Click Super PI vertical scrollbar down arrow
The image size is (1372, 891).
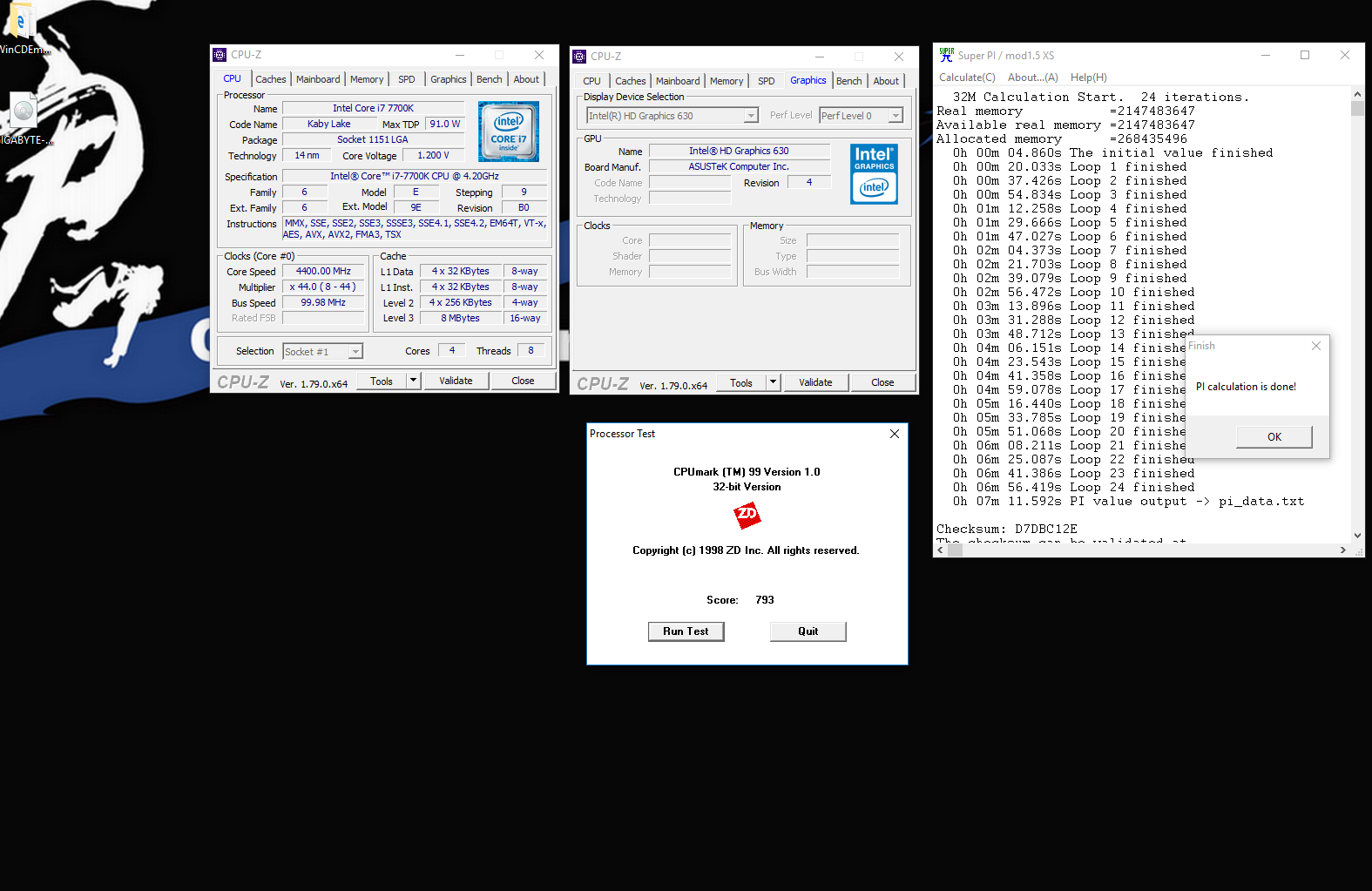coord(1357,536)
